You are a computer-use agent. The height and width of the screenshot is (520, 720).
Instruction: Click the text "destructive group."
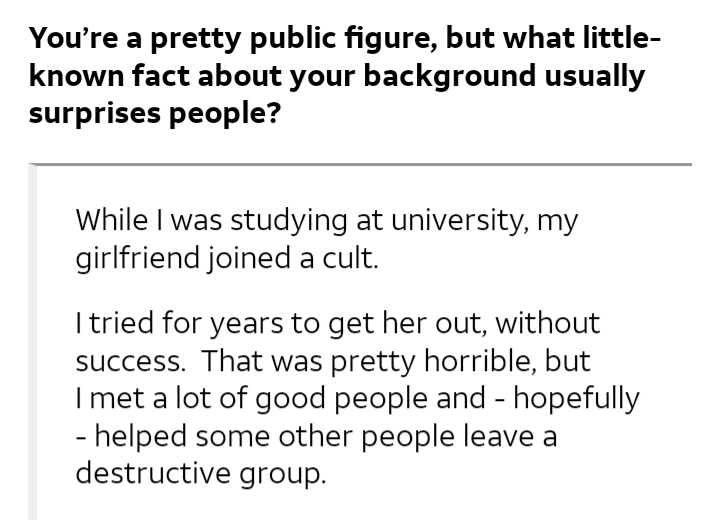pyautogui.click(x=201, y=474)
